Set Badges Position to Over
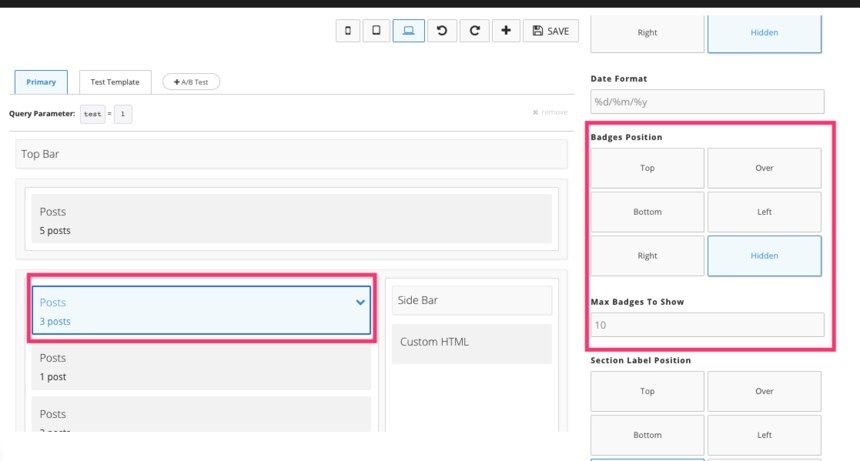The width and height of the screenshot is (860, 461). 764,168
